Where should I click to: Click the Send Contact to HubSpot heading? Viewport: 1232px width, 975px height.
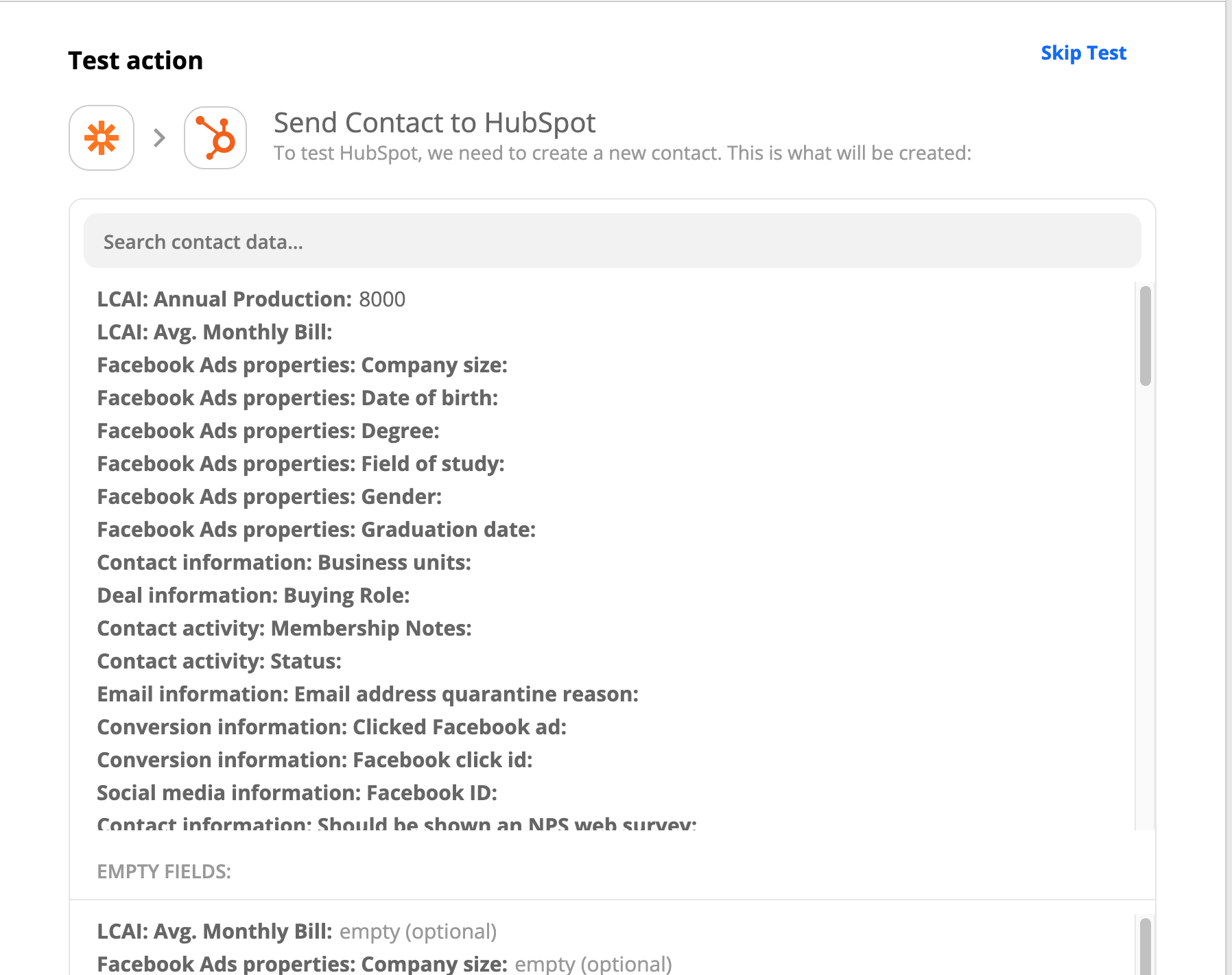coord(434,123)
